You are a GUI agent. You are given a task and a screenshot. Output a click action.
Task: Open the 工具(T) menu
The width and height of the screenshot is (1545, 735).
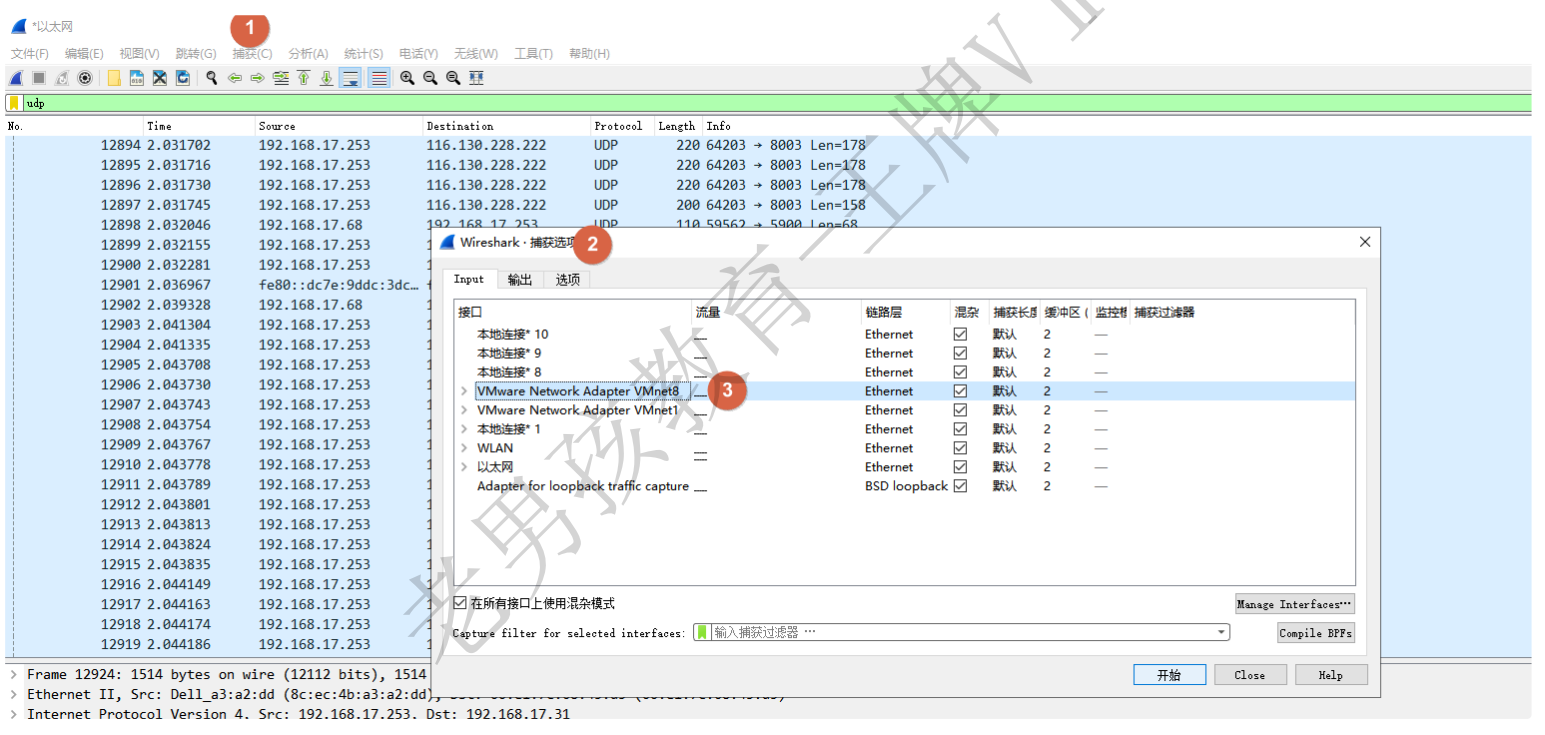coord(533,54)
